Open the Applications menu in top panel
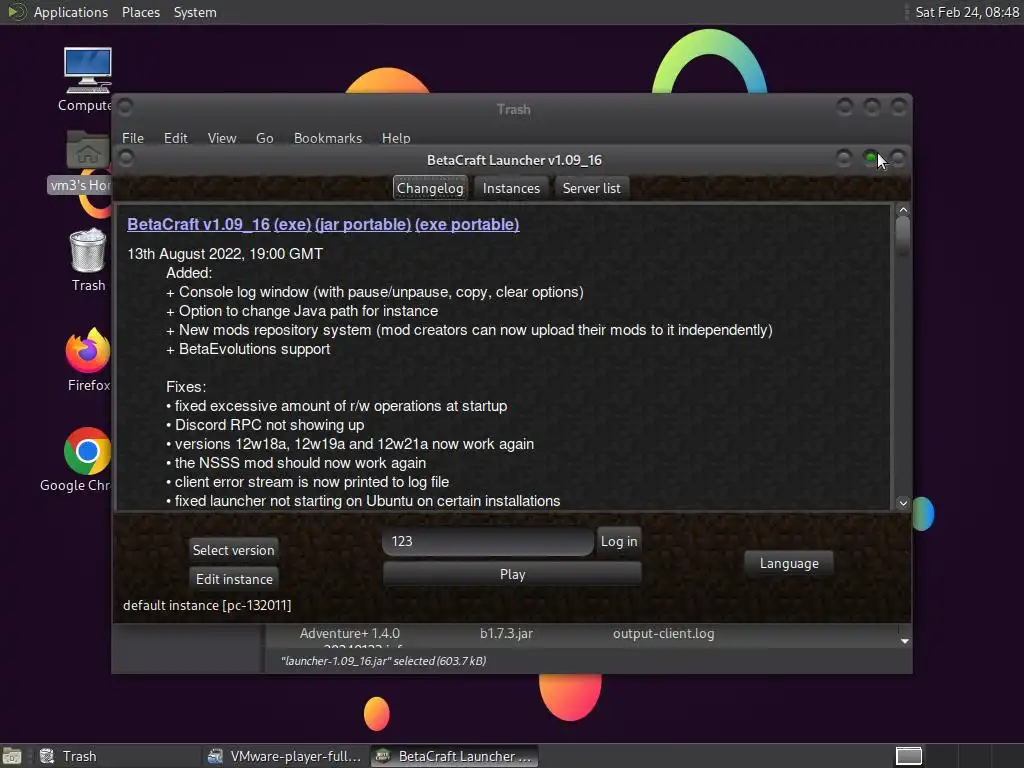The image size is (1024, 768). (x=71, y=12)
